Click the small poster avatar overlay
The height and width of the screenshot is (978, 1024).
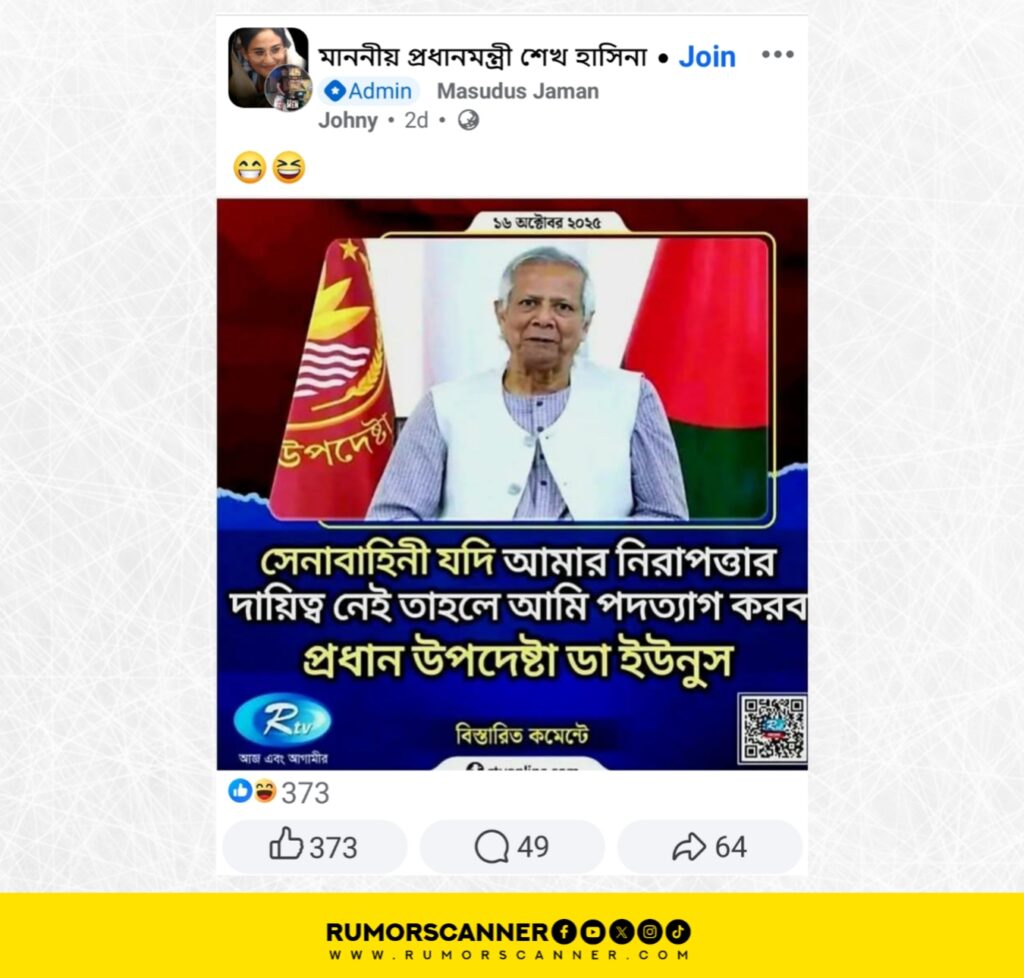[x=289, y=88]
